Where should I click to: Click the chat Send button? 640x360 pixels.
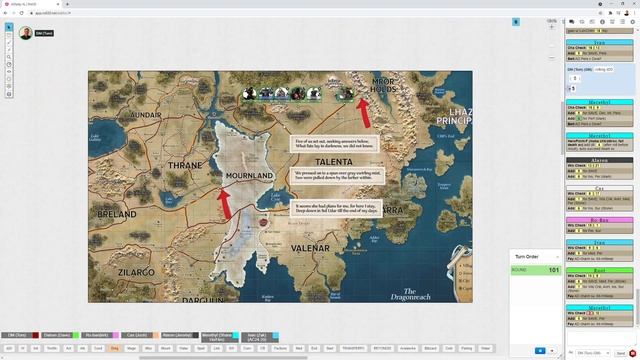621,353
